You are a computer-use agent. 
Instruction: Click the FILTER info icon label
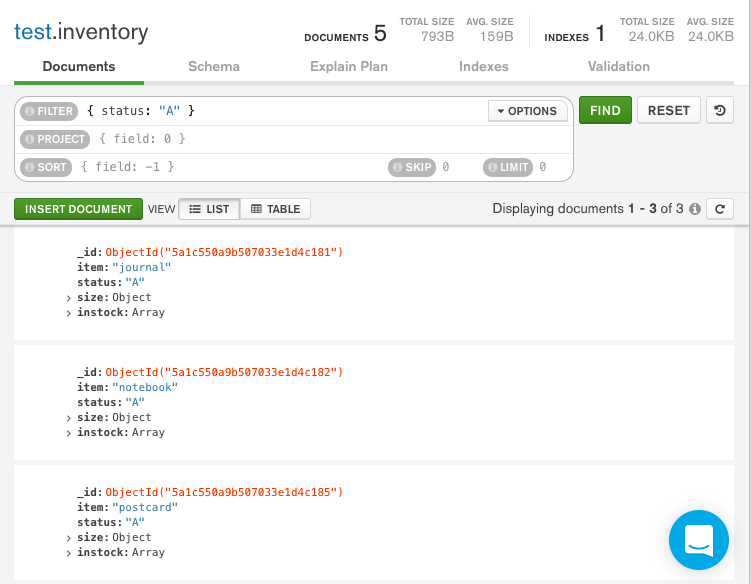tap(50, 111)
